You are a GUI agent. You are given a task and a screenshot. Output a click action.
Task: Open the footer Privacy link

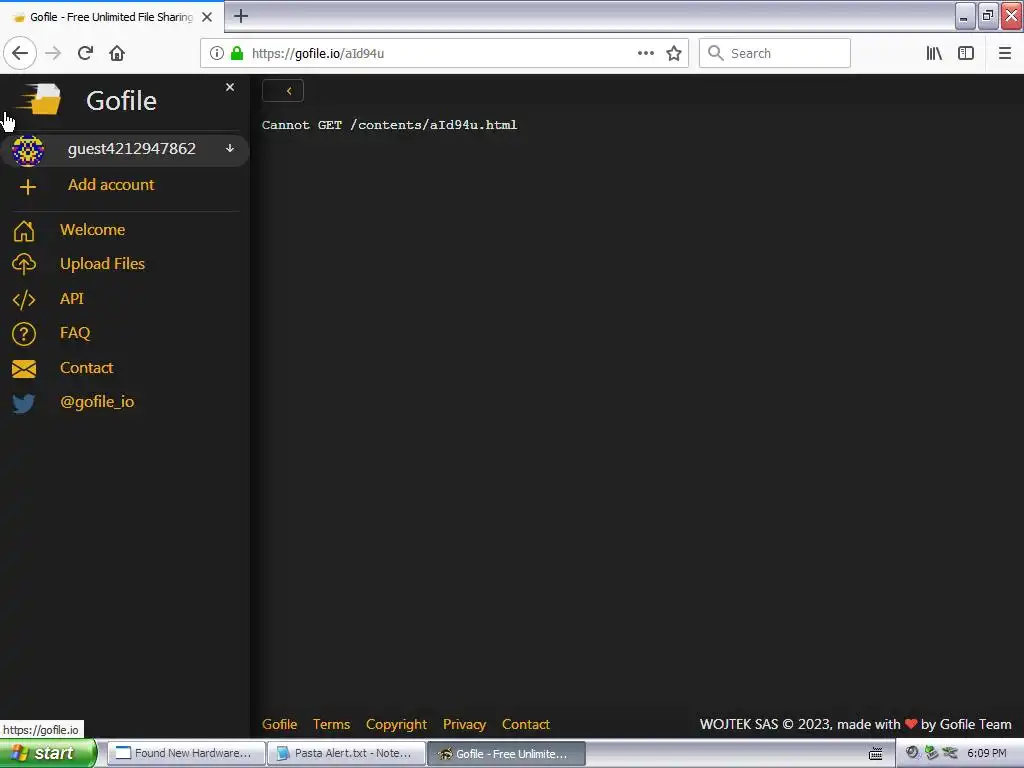point(464,724)
